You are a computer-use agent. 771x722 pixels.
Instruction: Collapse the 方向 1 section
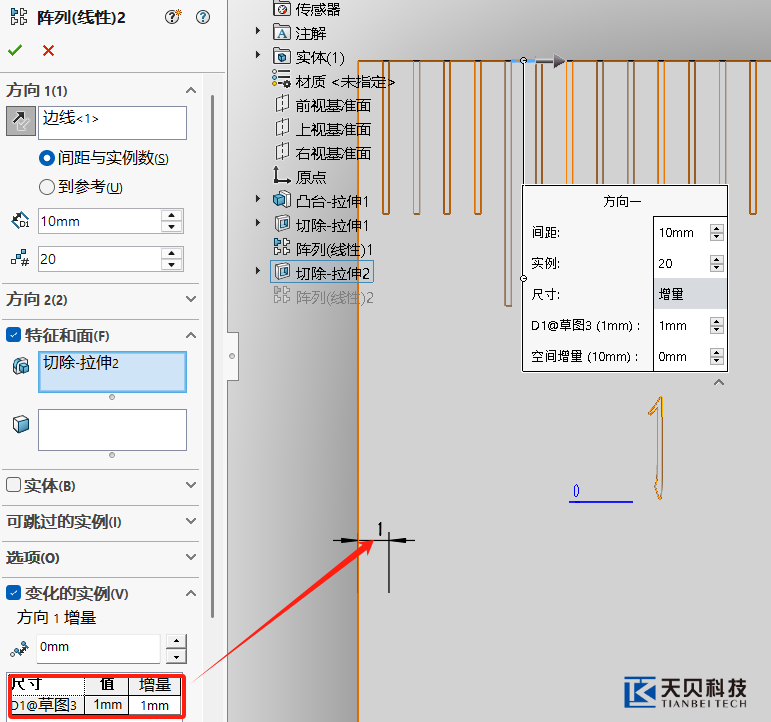pos(191,90)
